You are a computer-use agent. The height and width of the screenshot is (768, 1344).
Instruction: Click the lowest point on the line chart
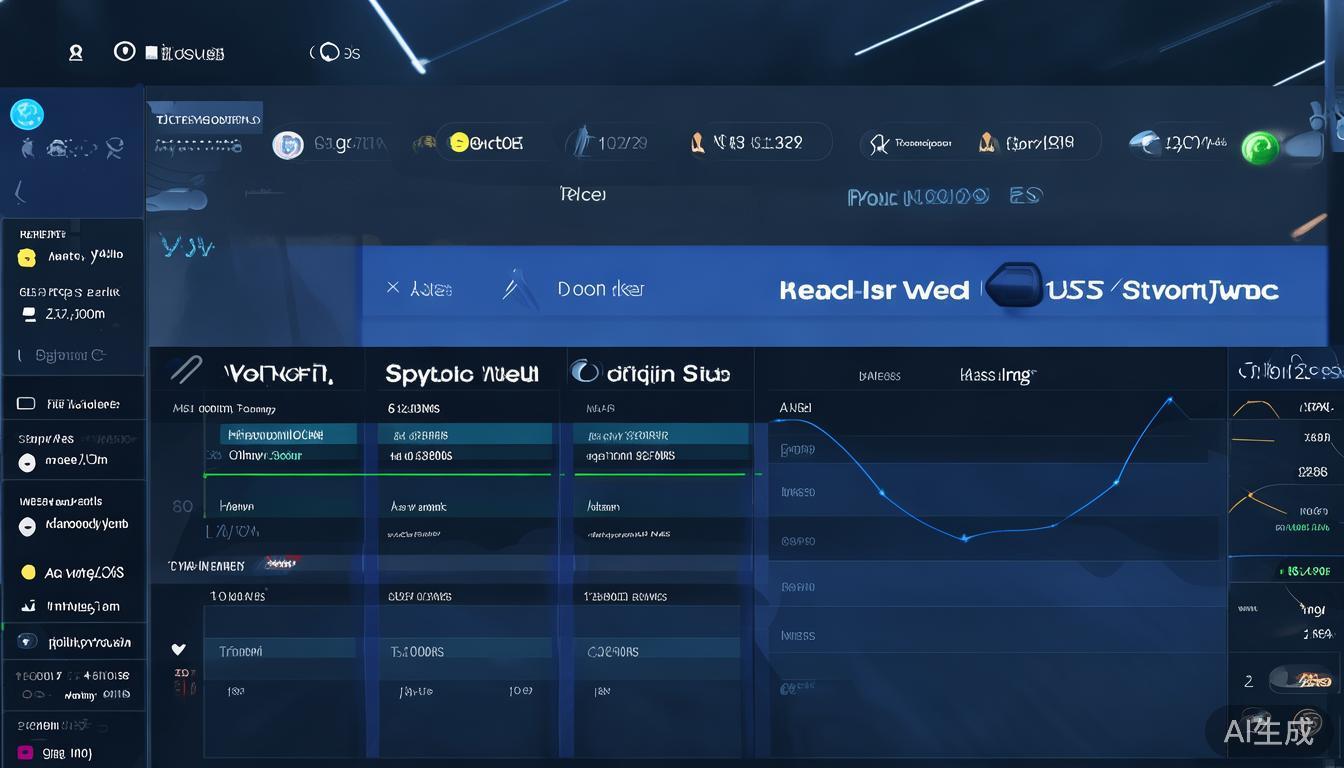964,538
